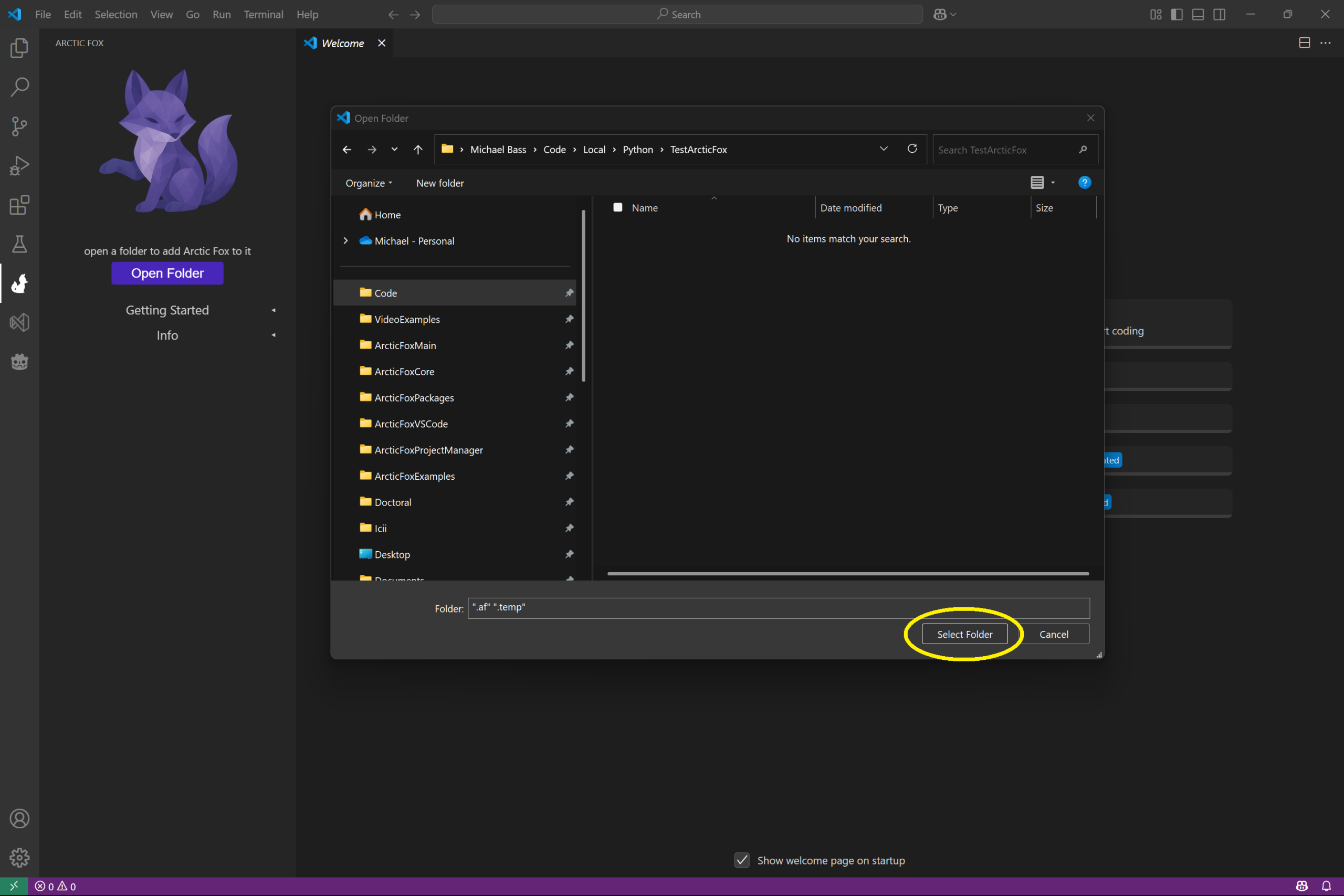Open the Selection menu
The height and width of the screenshot is (896, 1344).
click(115, 14)
